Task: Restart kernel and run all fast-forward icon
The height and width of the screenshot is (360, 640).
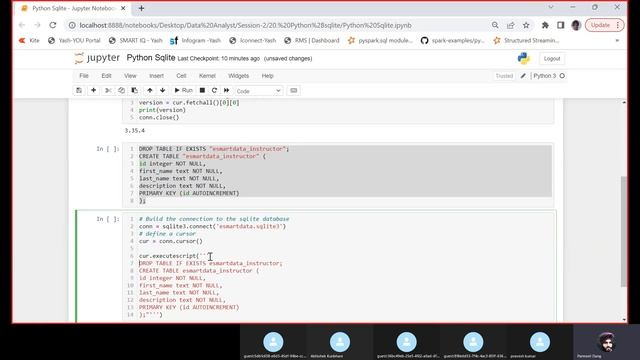Action: (x=227, y=90)
